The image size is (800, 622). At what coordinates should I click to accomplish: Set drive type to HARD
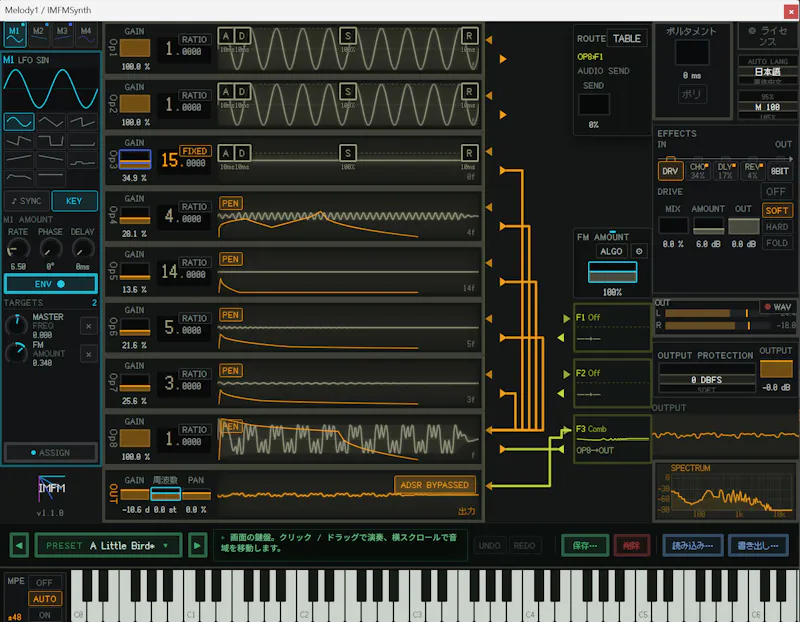pyautogui.click(x=777, y=227)
